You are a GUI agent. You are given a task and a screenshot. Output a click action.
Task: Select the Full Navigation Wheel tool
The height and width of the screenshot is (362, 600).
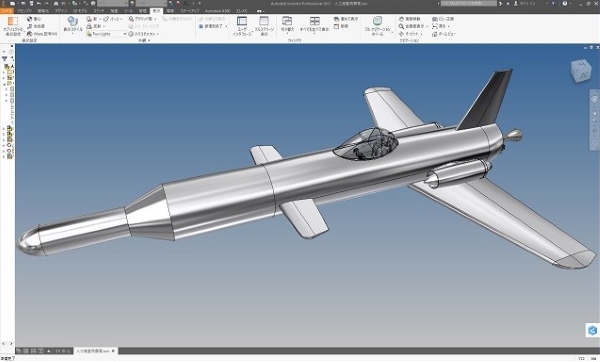[x=377, y=21]
